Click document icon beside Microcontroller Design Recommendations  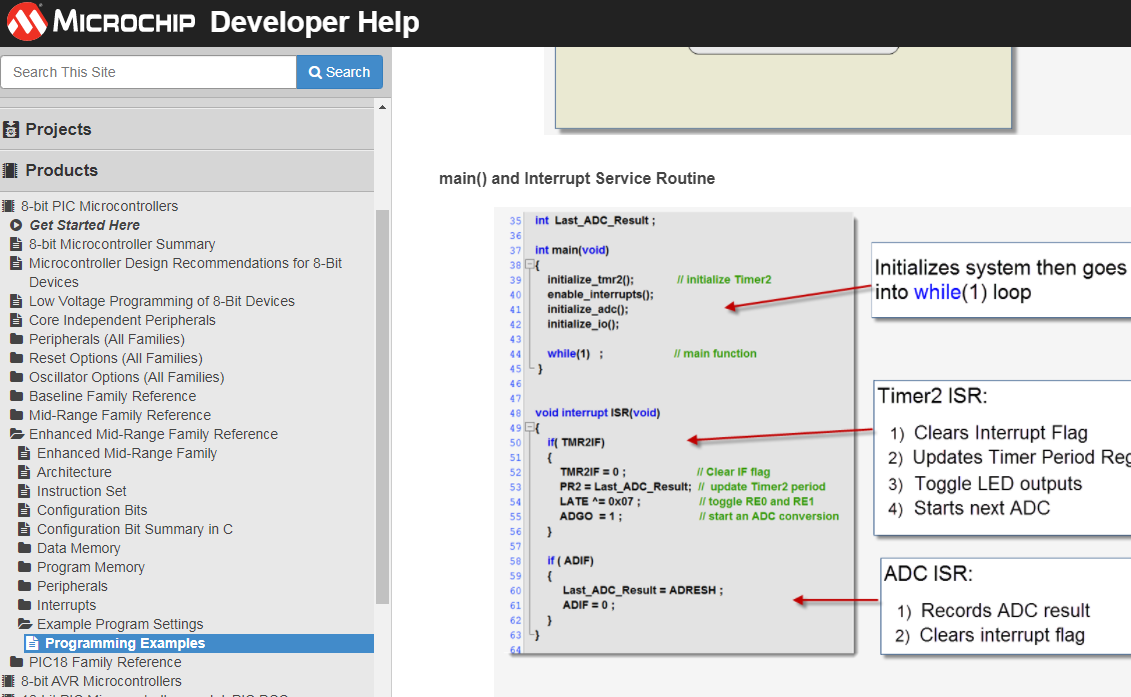tap(16, 263)
